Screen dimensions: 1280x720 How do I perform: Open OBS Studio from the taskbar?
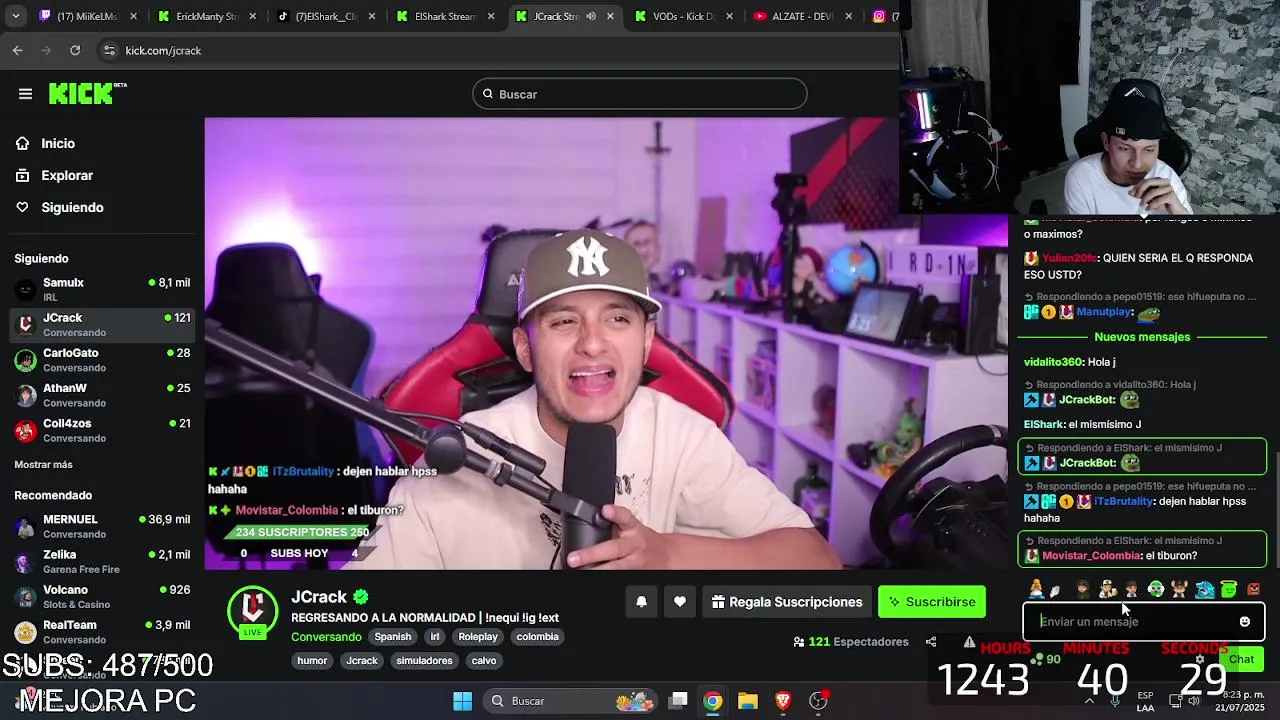click(x=818, y=701)
